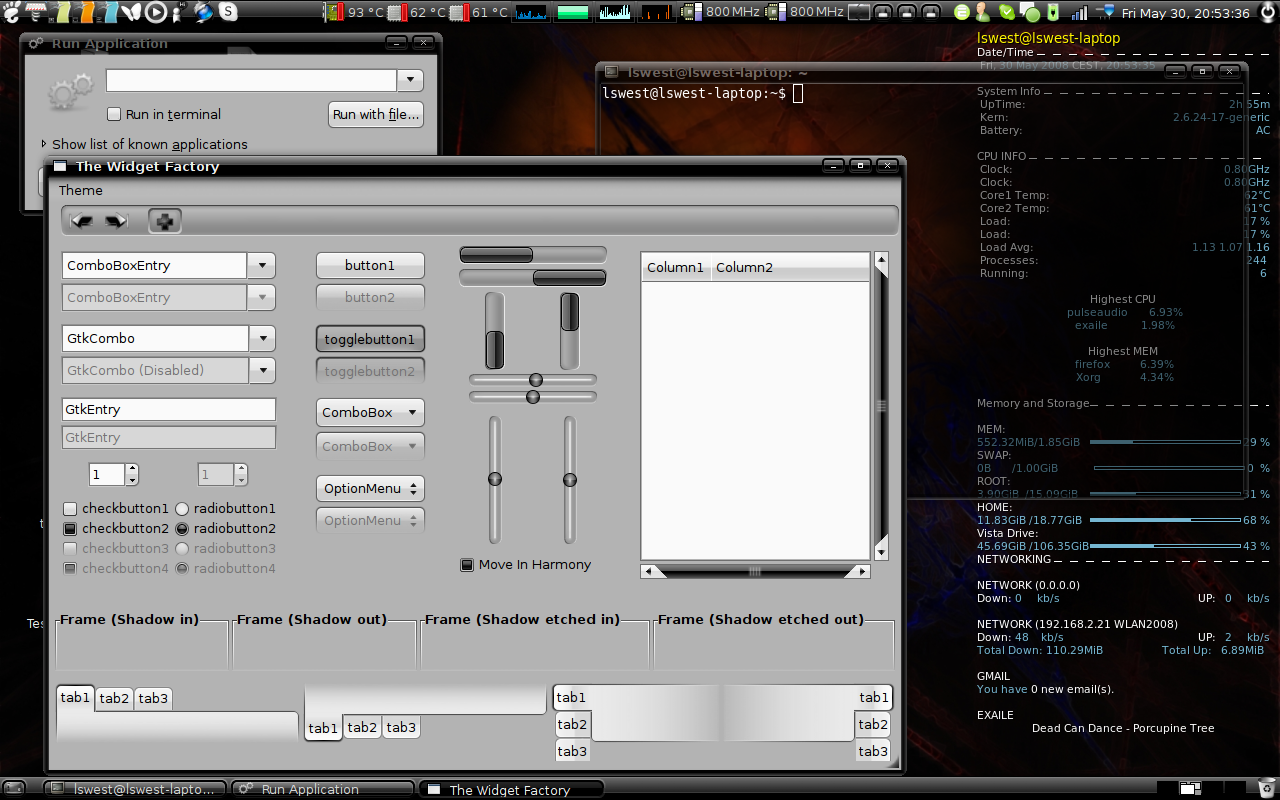Open the blue globe web browser launcher

tap(204, 12)
